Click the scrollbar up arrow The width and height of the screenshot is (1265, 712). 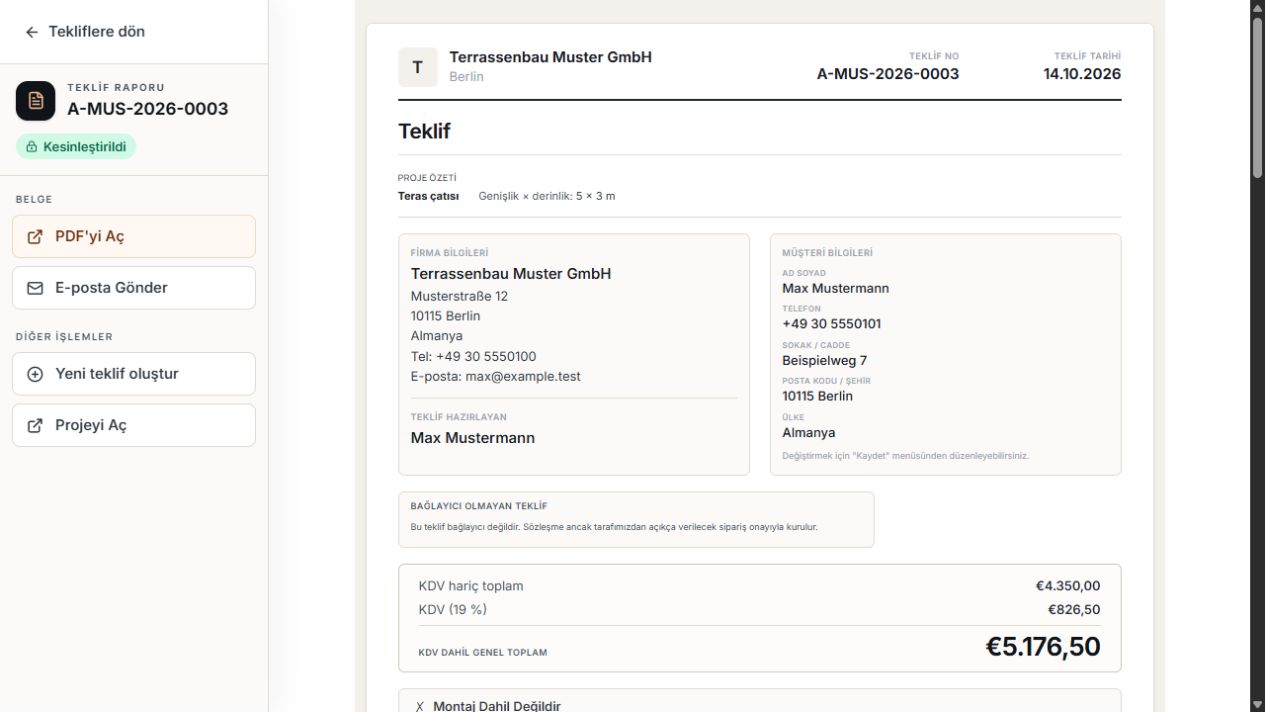coord(1257,8)
